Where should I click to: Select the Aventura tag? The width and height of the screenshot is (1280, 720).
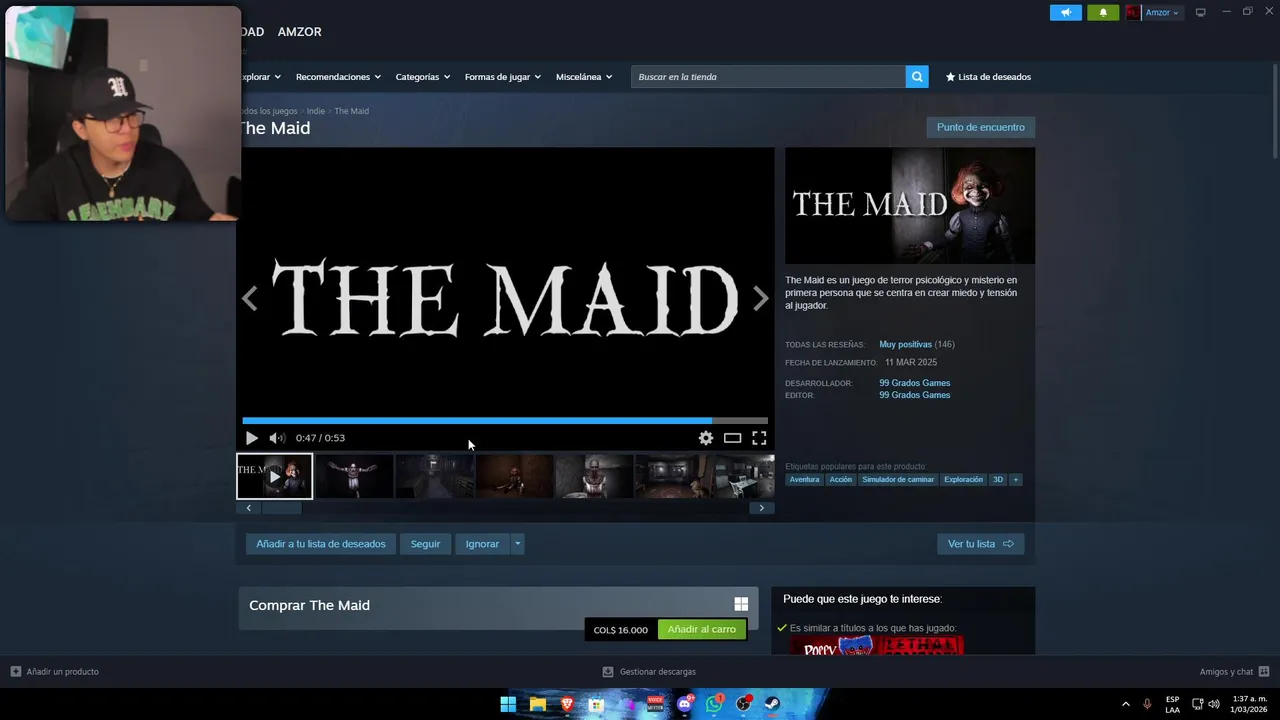804,480
